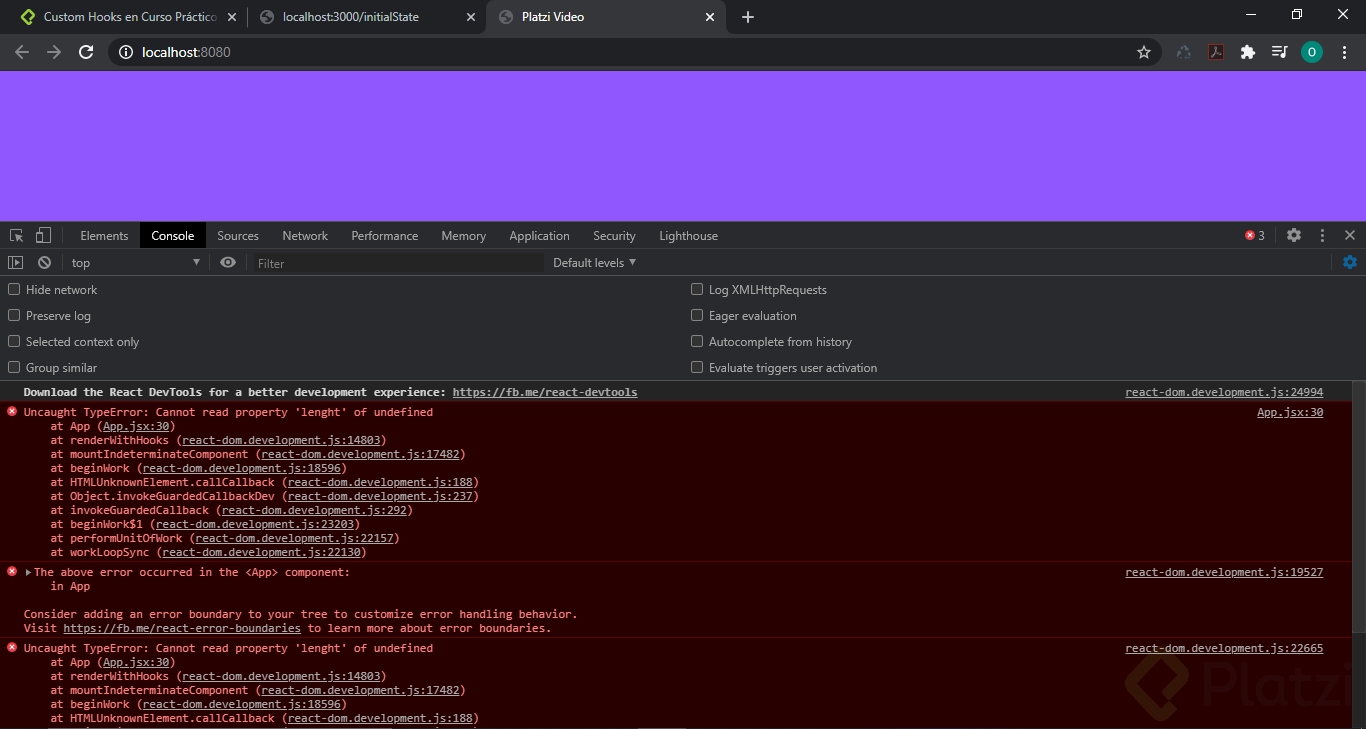1366x729 pixels.
Task: Switch to the Network tab
Action: (305, 236)
